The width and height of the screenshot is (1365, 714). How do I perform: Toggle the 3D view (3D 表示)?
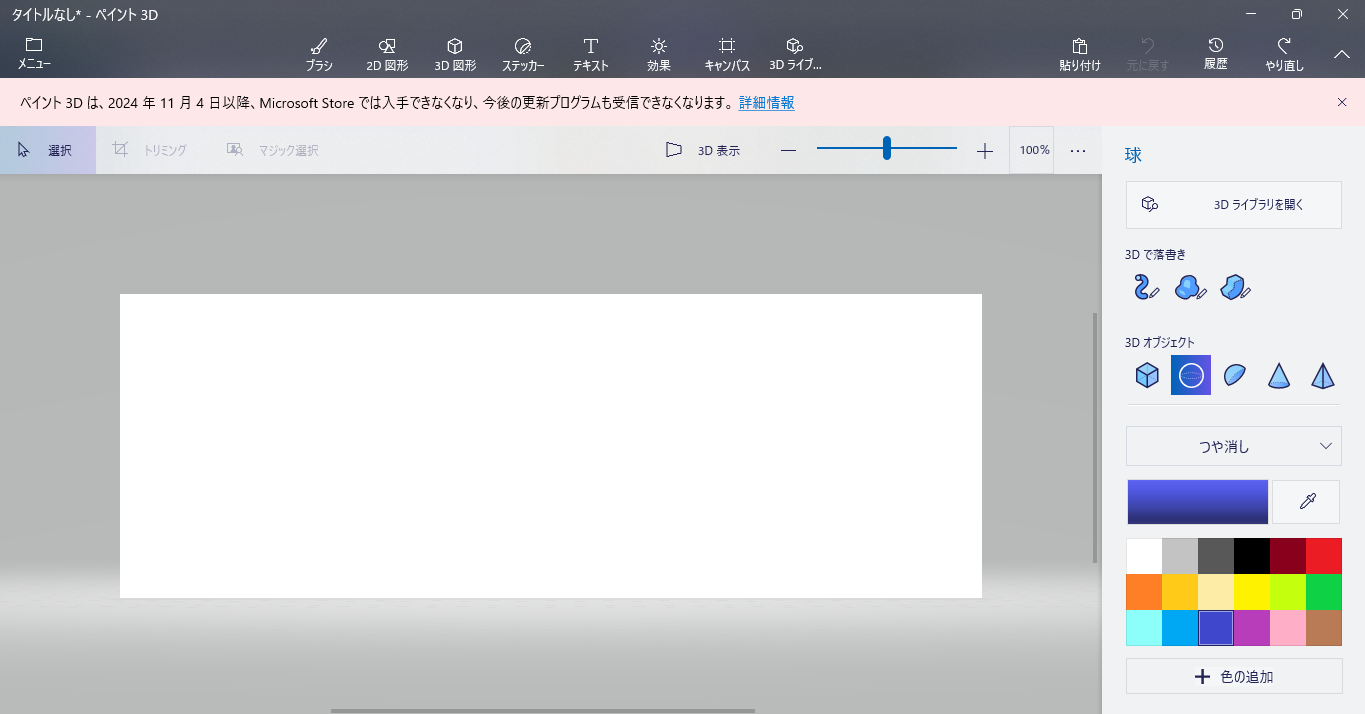pyautogui.click(x=703, y=150)
